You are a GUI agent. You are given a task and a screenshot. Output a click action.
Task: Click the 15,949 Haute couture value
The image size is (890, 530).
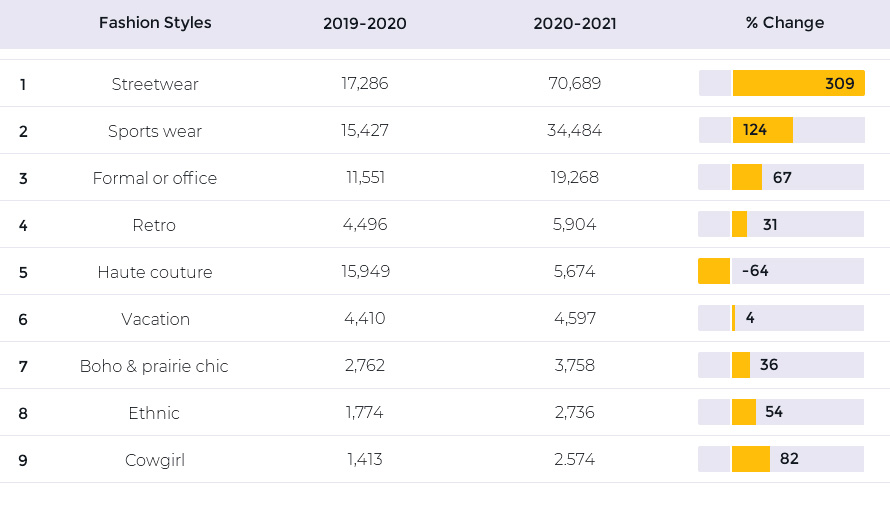(366, 271)
